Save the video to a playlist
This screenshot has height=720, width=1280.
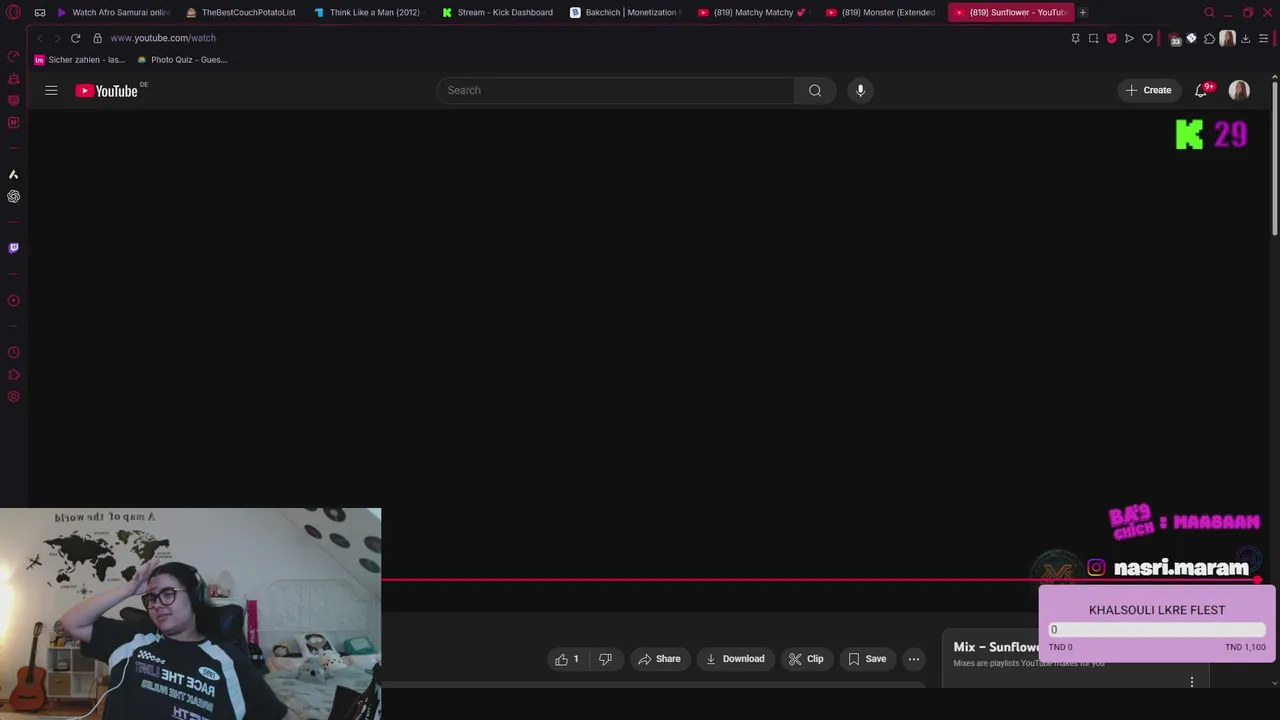[x=867, y=659]
